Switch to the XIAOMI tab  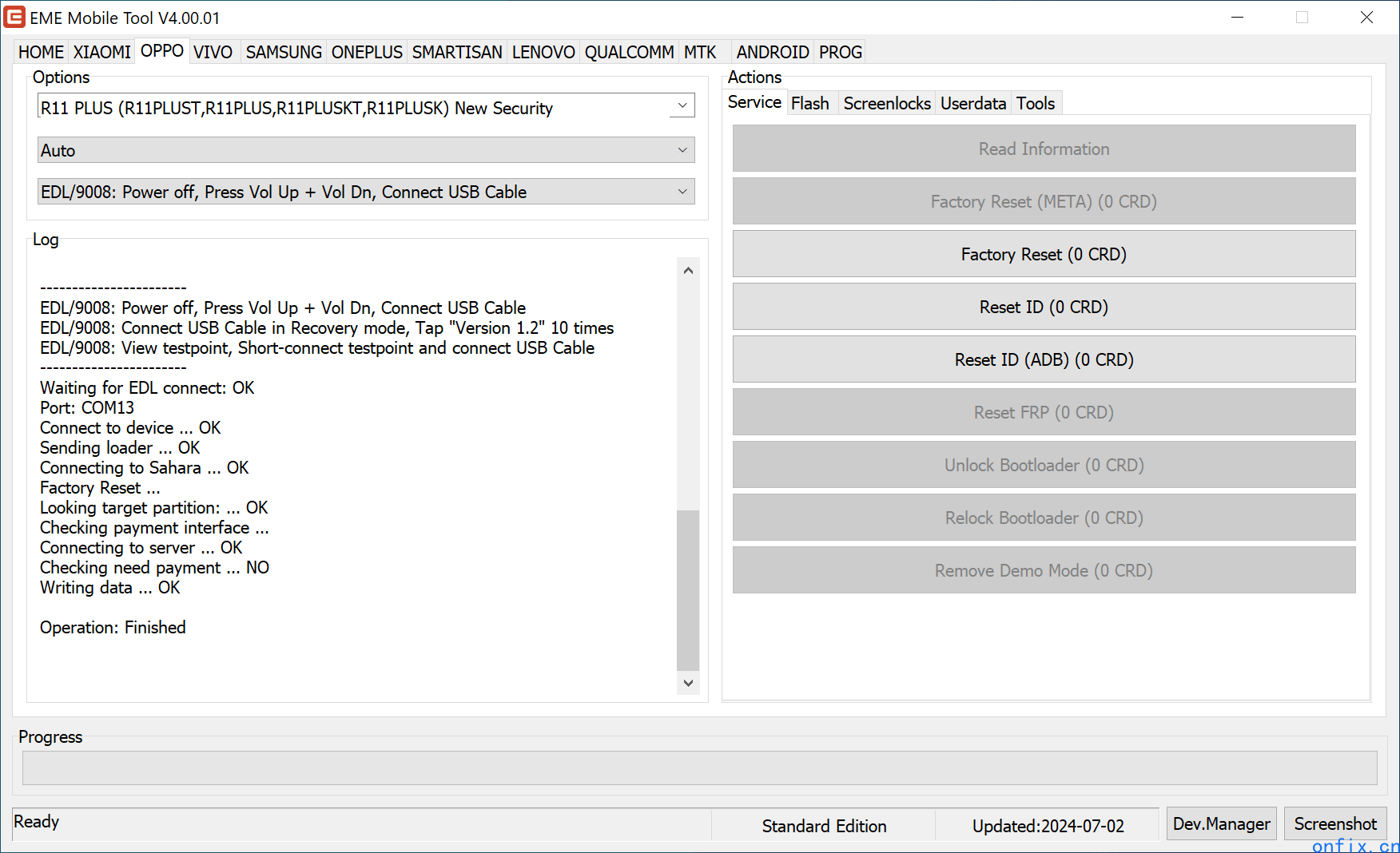pos(101,52)
